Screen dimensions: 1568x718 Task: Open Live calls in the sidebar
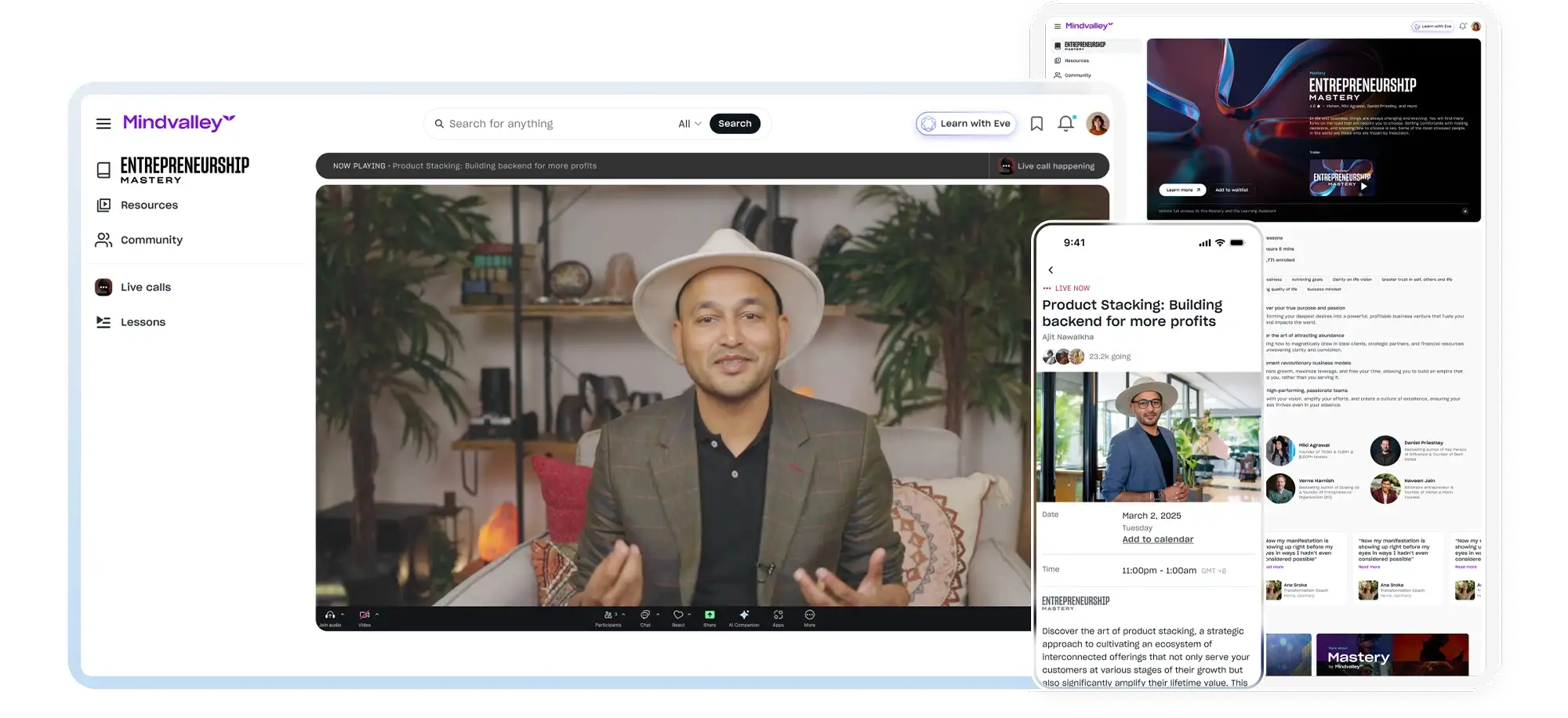tap(145, 288)
